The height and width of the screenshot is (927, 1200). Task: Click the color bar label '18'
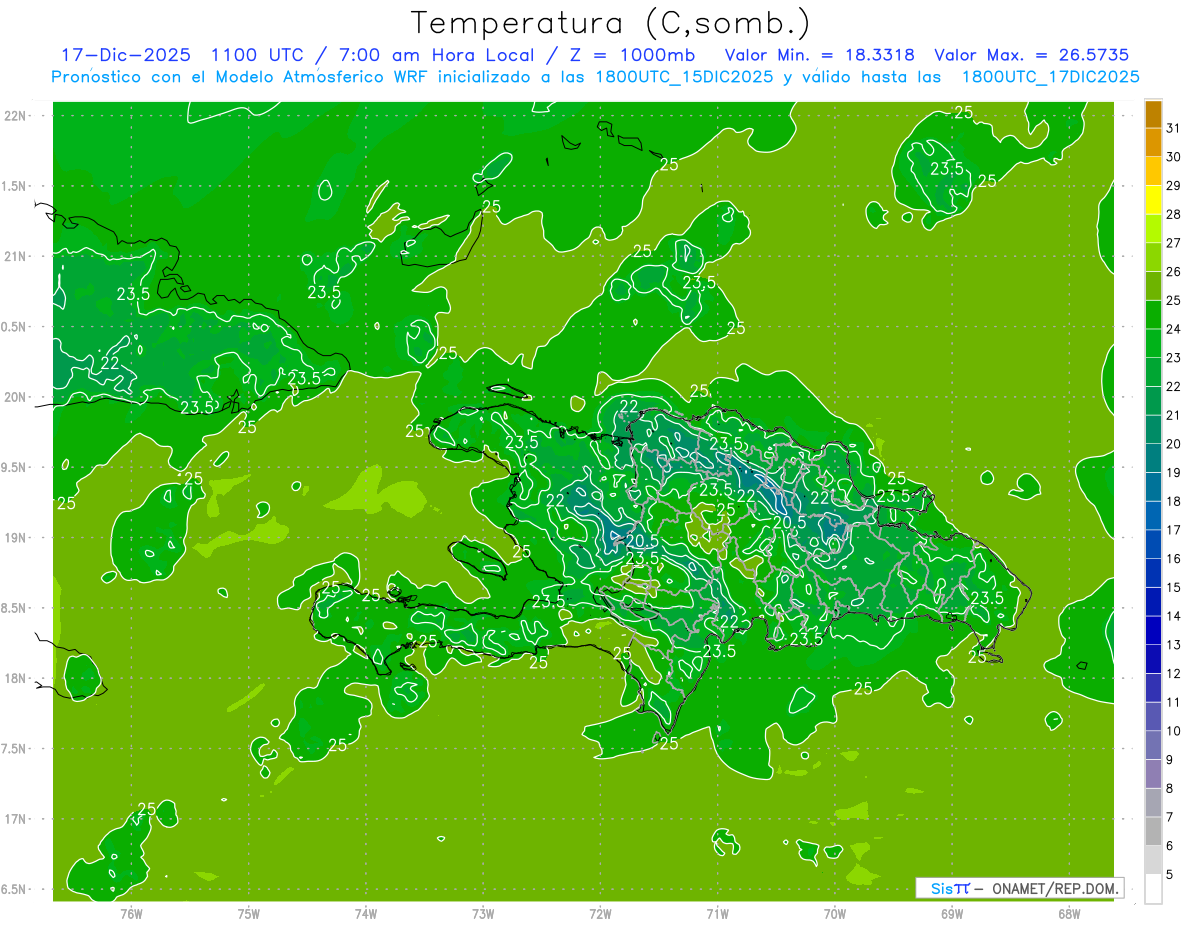coord(1174,502)
